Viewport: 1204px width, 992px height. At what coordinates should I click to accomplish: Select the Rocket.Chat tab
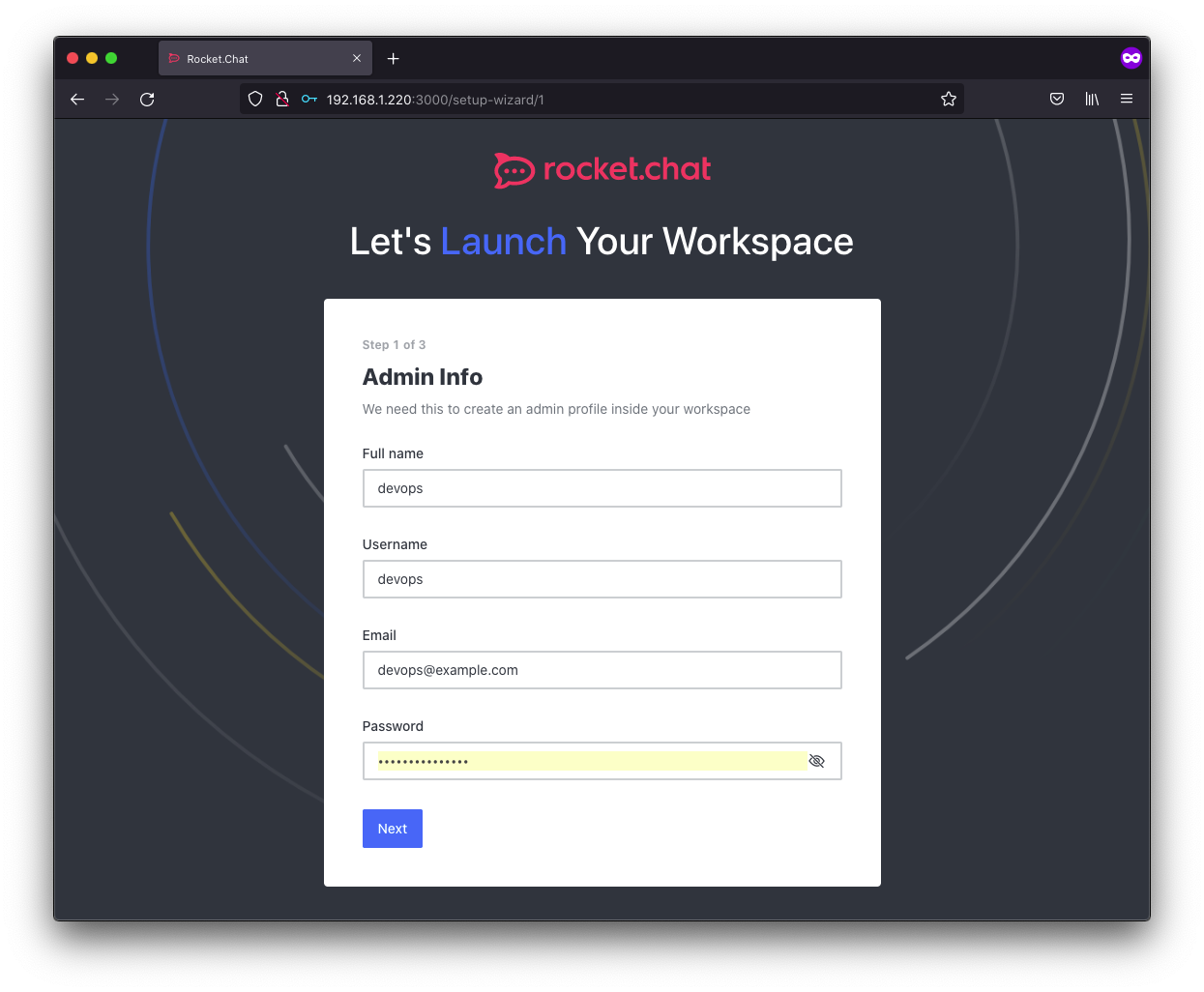[251, 59]
